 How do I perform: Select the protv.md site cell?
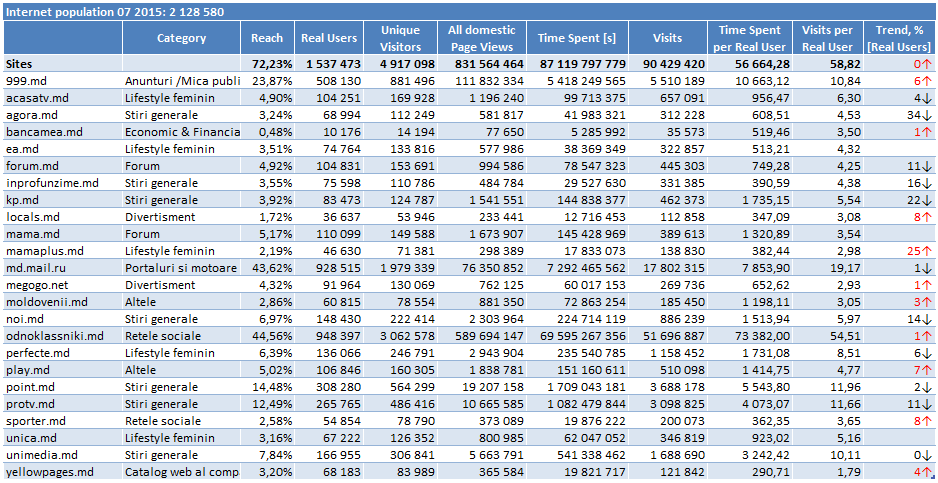coord(63,404)
